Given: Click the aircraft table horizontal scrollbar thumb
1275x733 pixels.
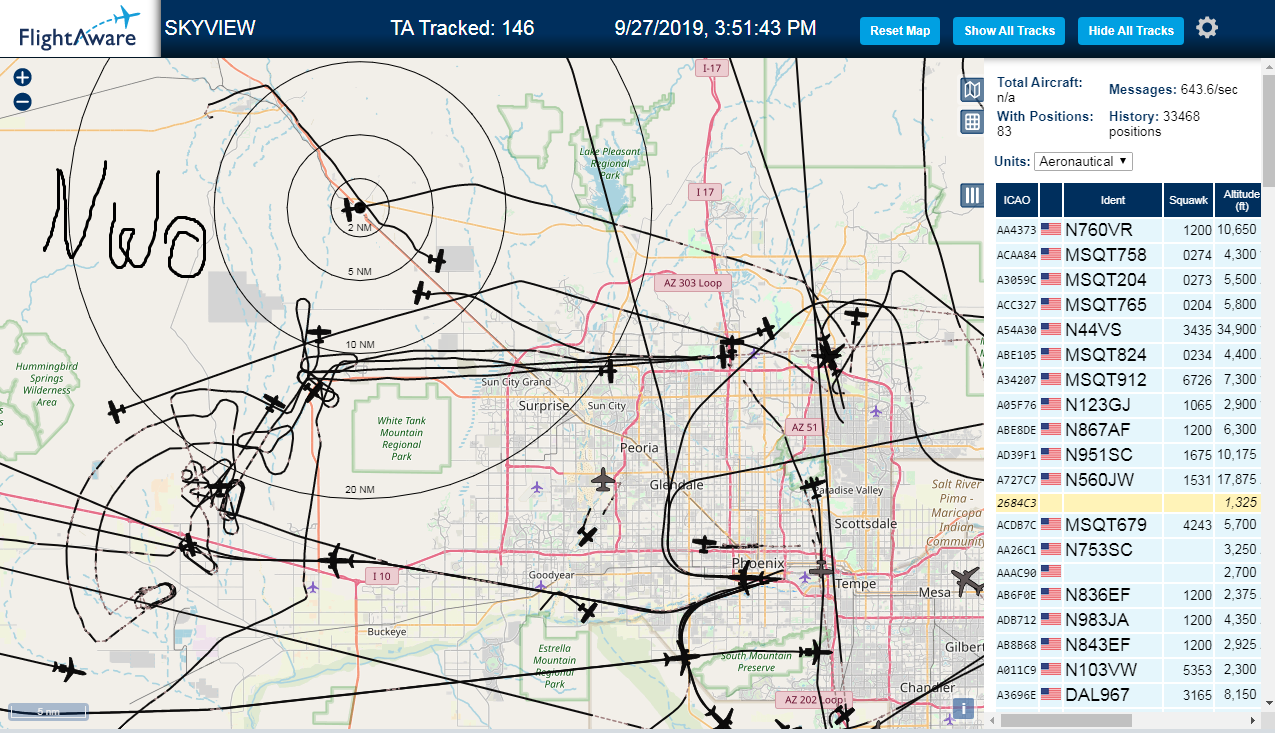Looking at the screenshot, I should [x=1064, y=720].
